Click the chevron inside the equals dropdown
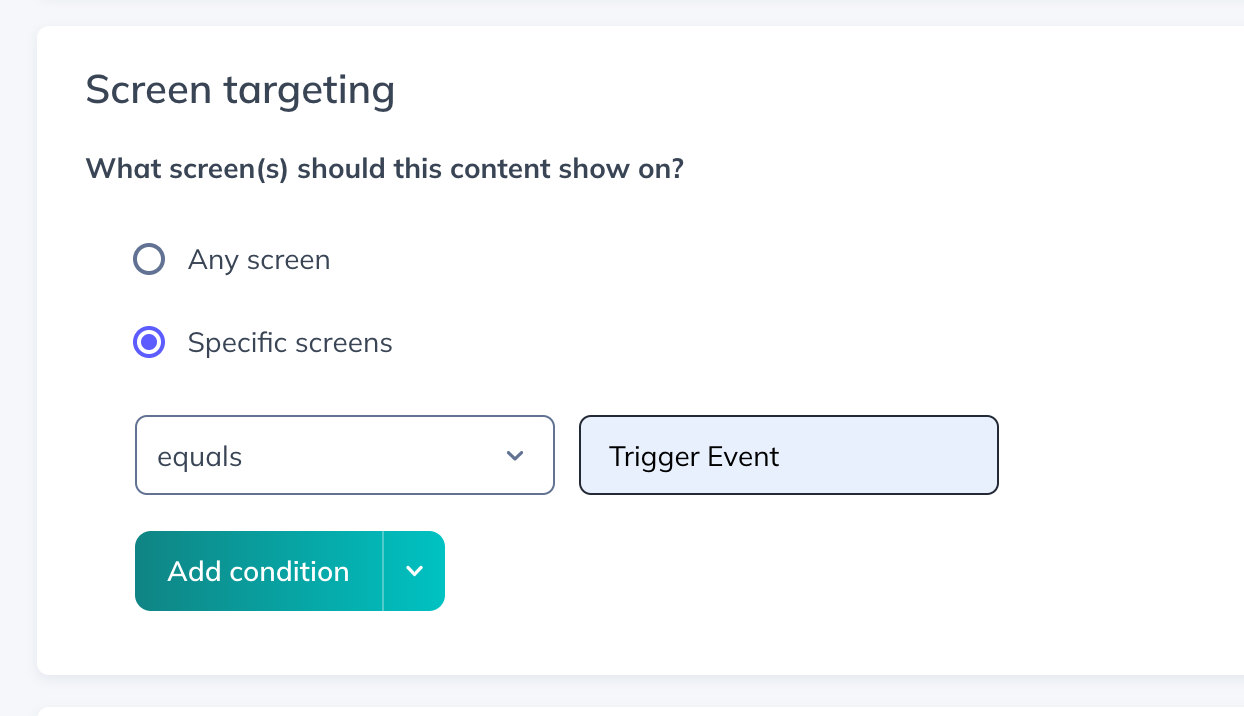The width and height of the screenshot is (1244, 716). (x=515, y=456)
